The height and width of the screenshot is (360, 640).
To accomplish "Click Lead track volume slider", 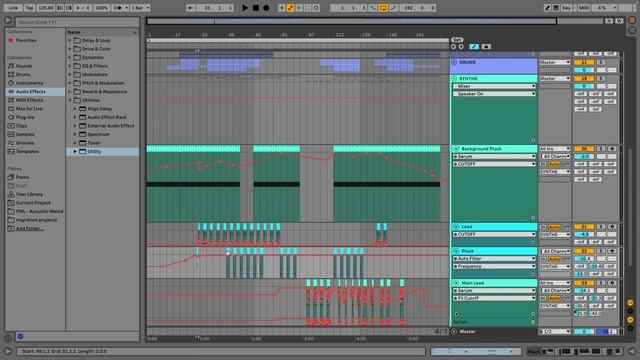I will pos(584,235).
